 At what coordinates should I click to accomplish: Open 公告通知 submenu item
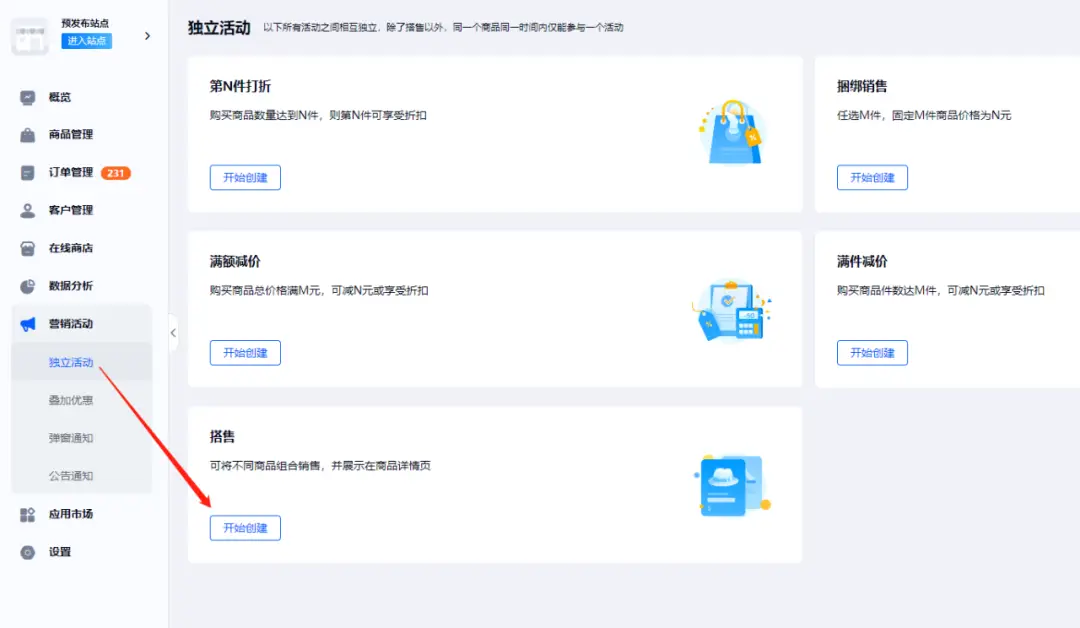coord(71,476)
